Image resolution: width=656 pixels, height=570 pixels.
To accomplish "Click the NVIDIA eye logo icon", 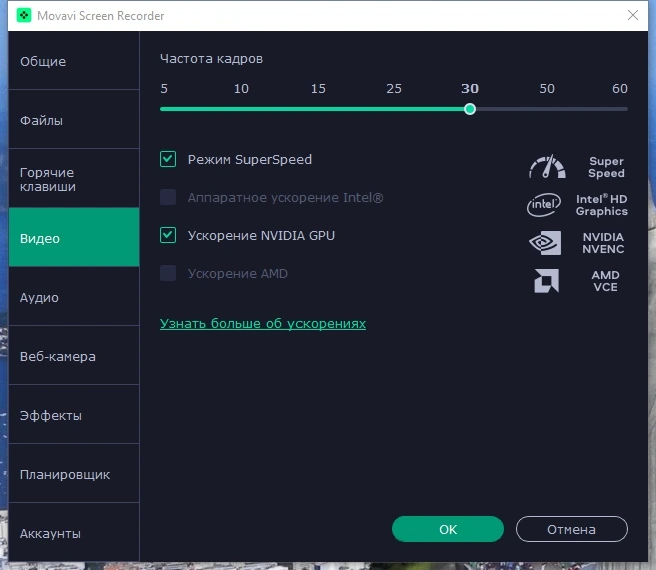I will [x=545, y=243].
